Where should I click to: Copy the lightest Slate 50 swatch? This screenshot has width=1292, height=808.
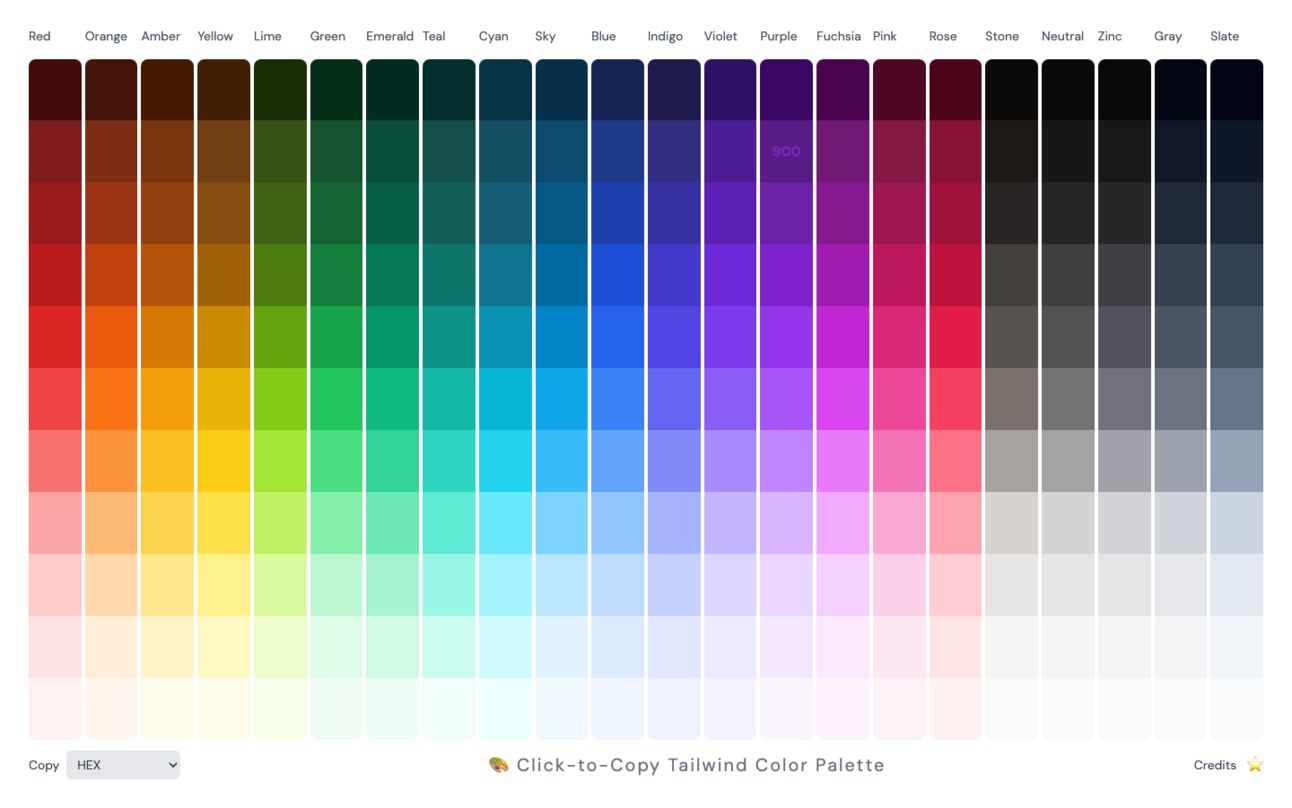tap(1236, 709)
